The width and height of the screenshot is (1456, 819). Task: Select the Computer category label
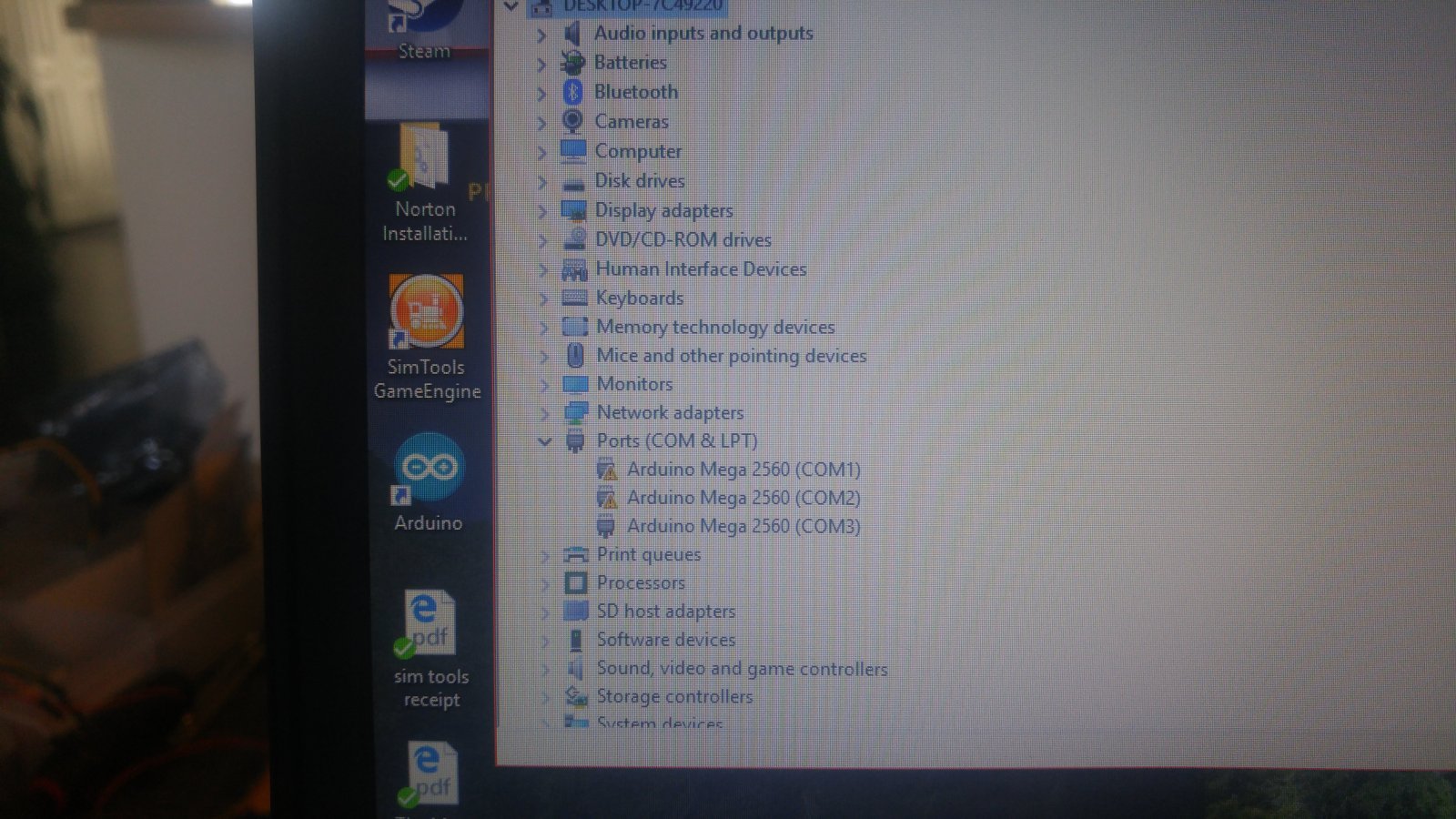[638, 151]
